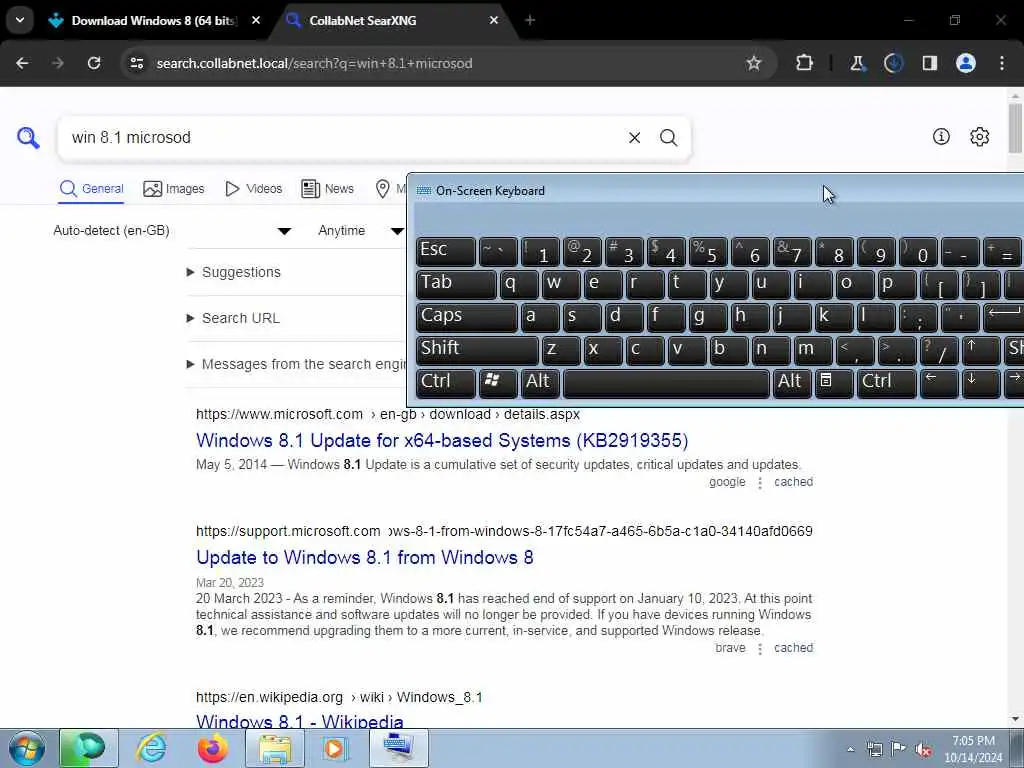Click the down arrow key on On-Screen Keyboard
Viewport: 1024px width, 768px height.
(980, 383)
